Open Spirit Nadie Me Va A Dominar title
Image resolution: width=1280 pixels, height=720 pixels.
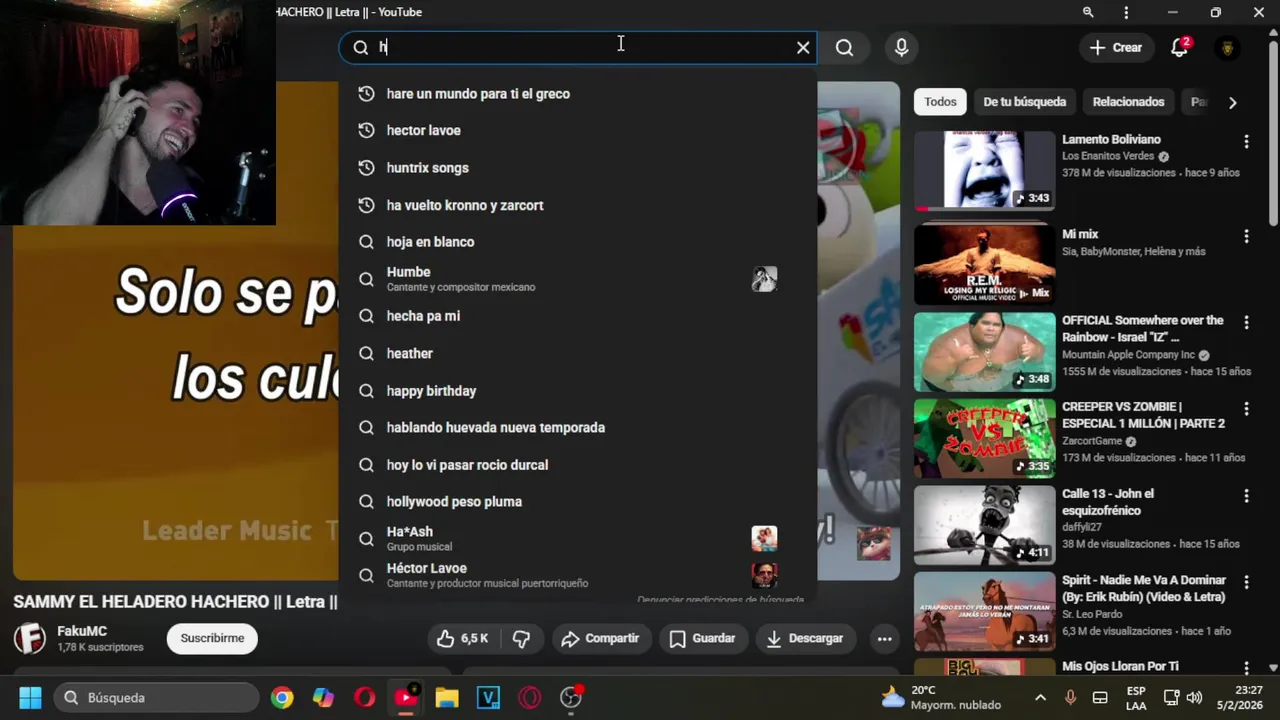coord(1143,588)
